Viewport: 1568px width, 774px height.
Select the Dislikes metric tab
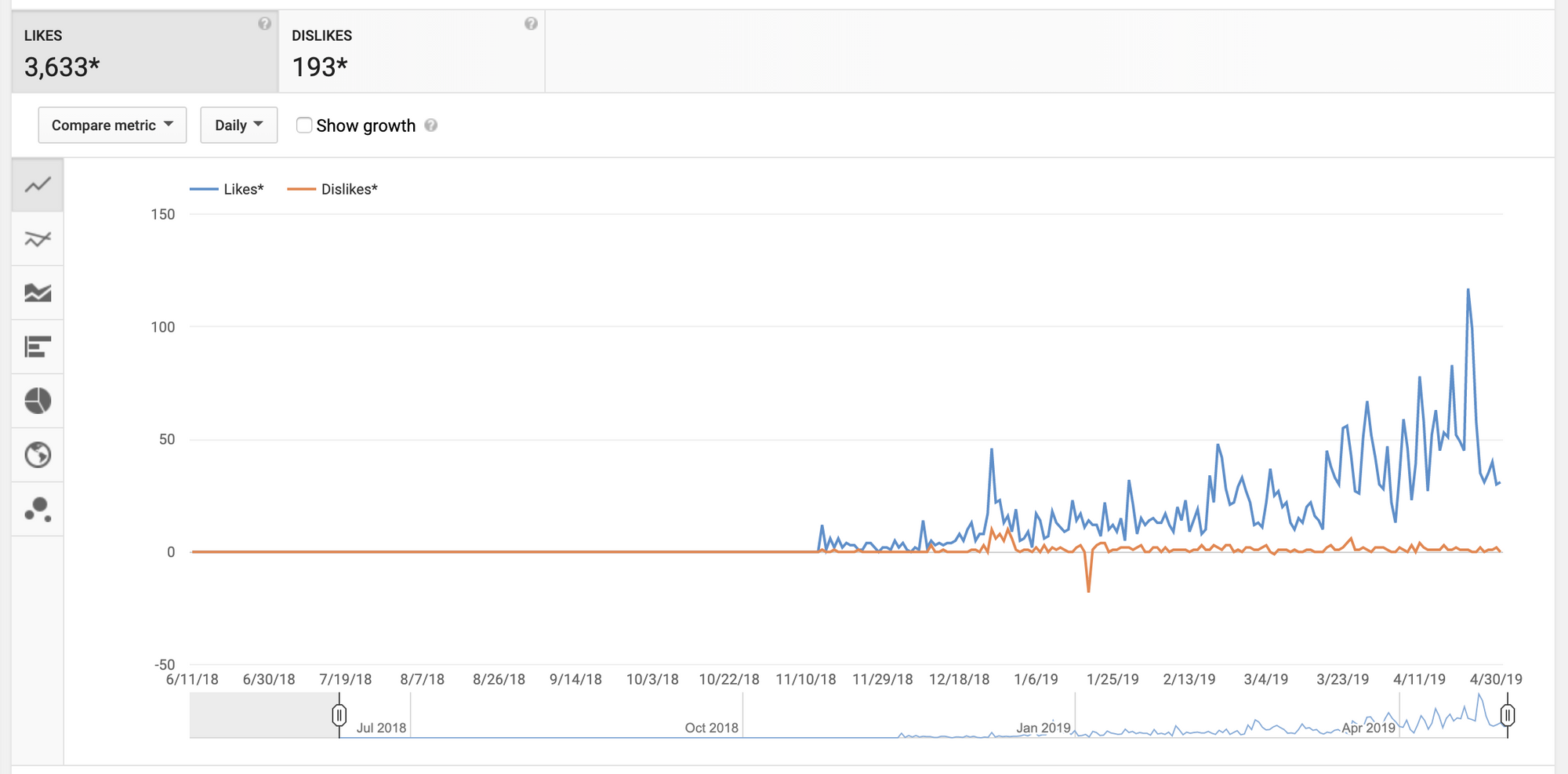pyautogui.click(x=412, y=52)
